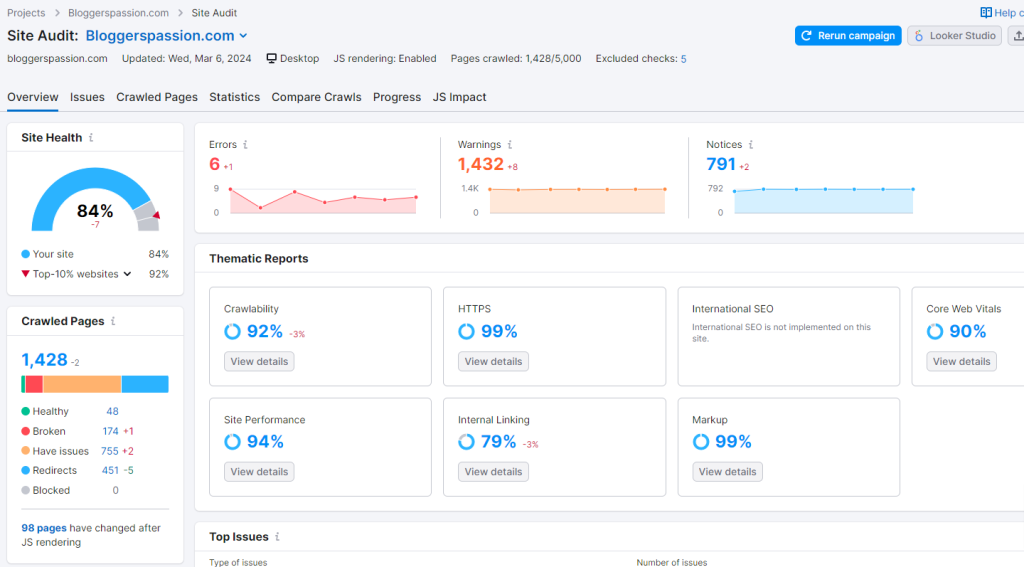Click the Healthy pages count 48
Screen dimensions: 1024x567
click(x=112, y=412)
